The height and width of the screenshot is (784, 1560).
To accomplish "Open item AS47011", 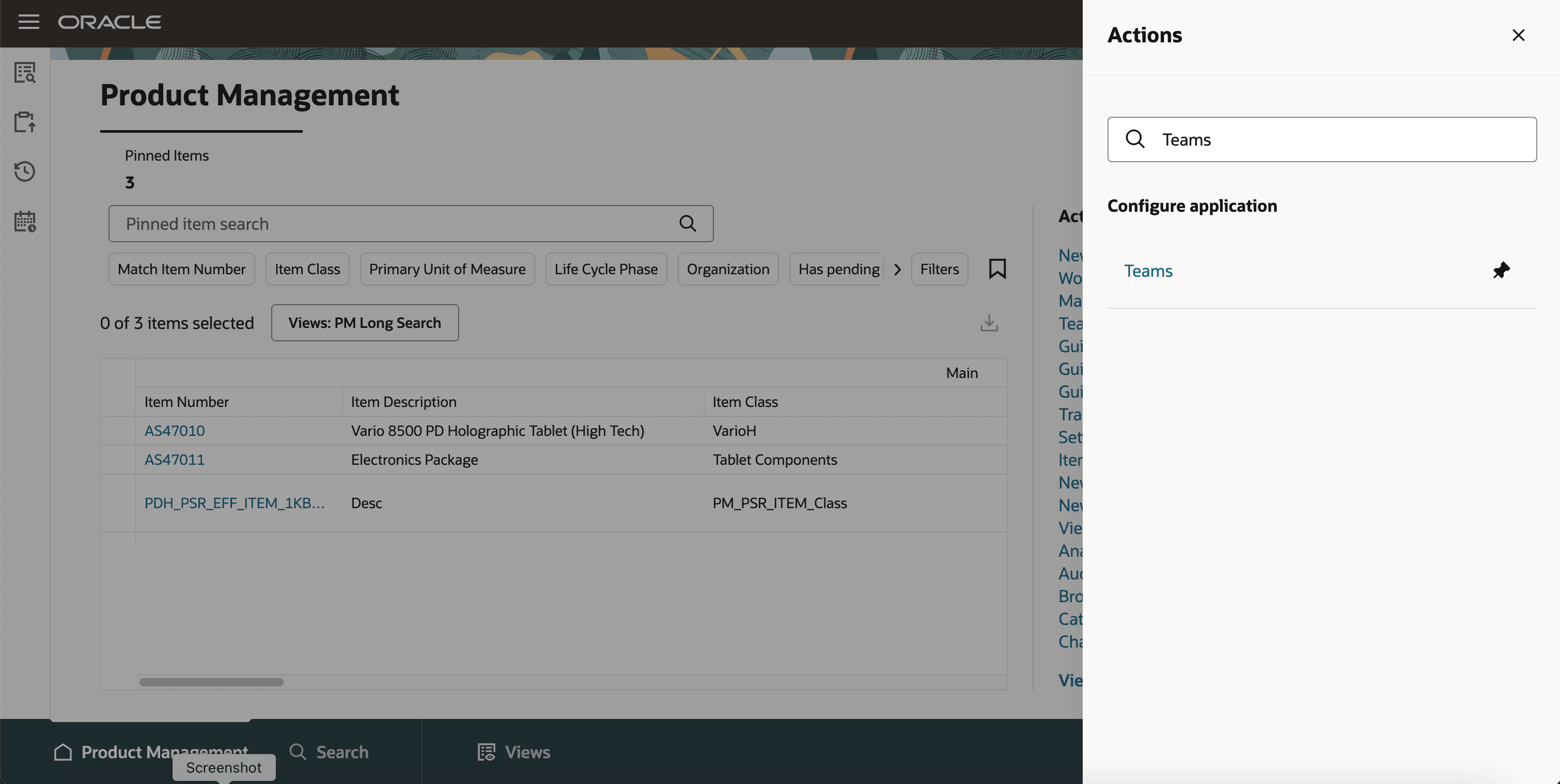I will tap(175, 460).
